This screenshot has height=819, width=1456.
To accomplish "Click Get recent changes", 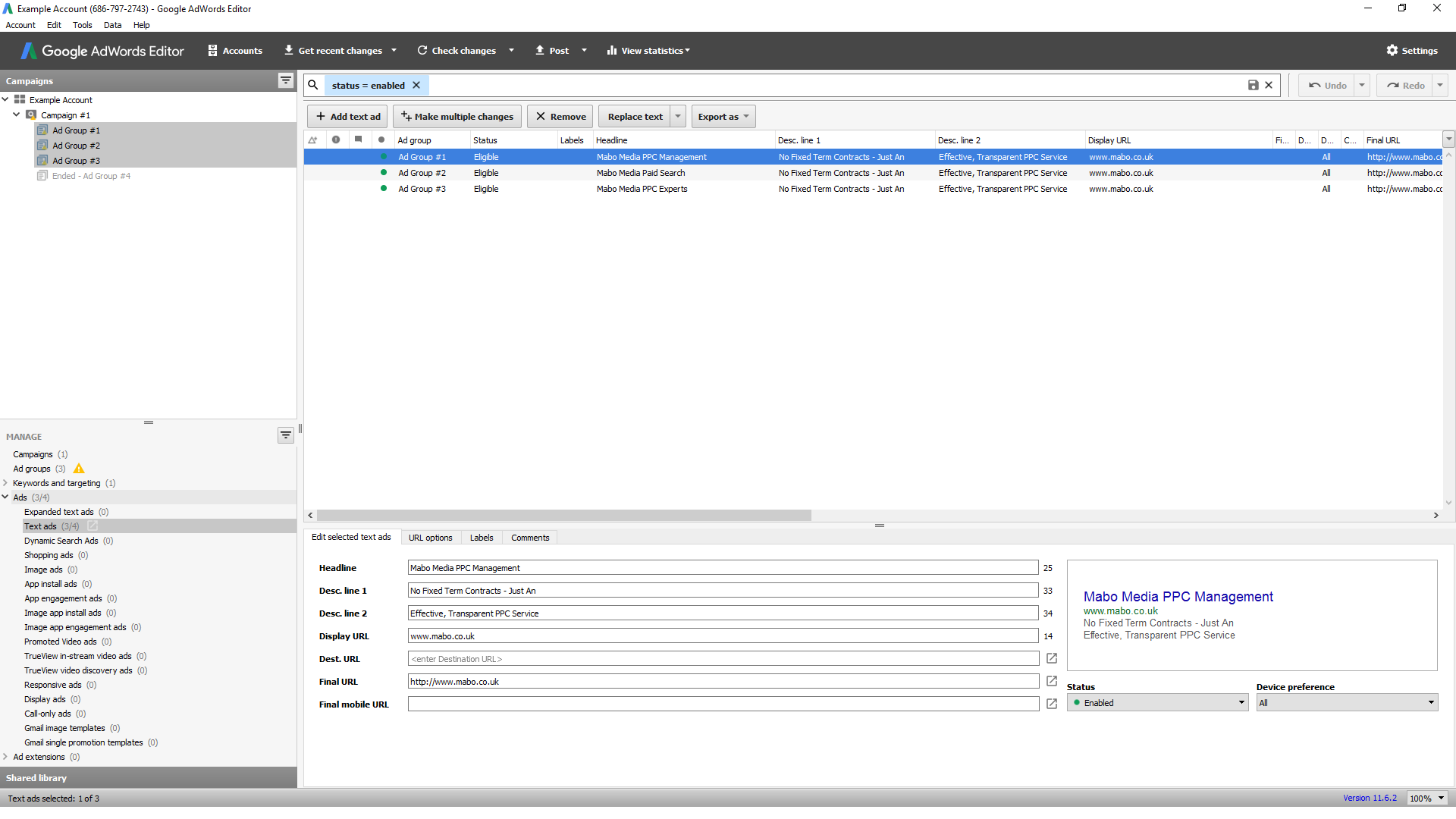I will click(x=333, y=51).
